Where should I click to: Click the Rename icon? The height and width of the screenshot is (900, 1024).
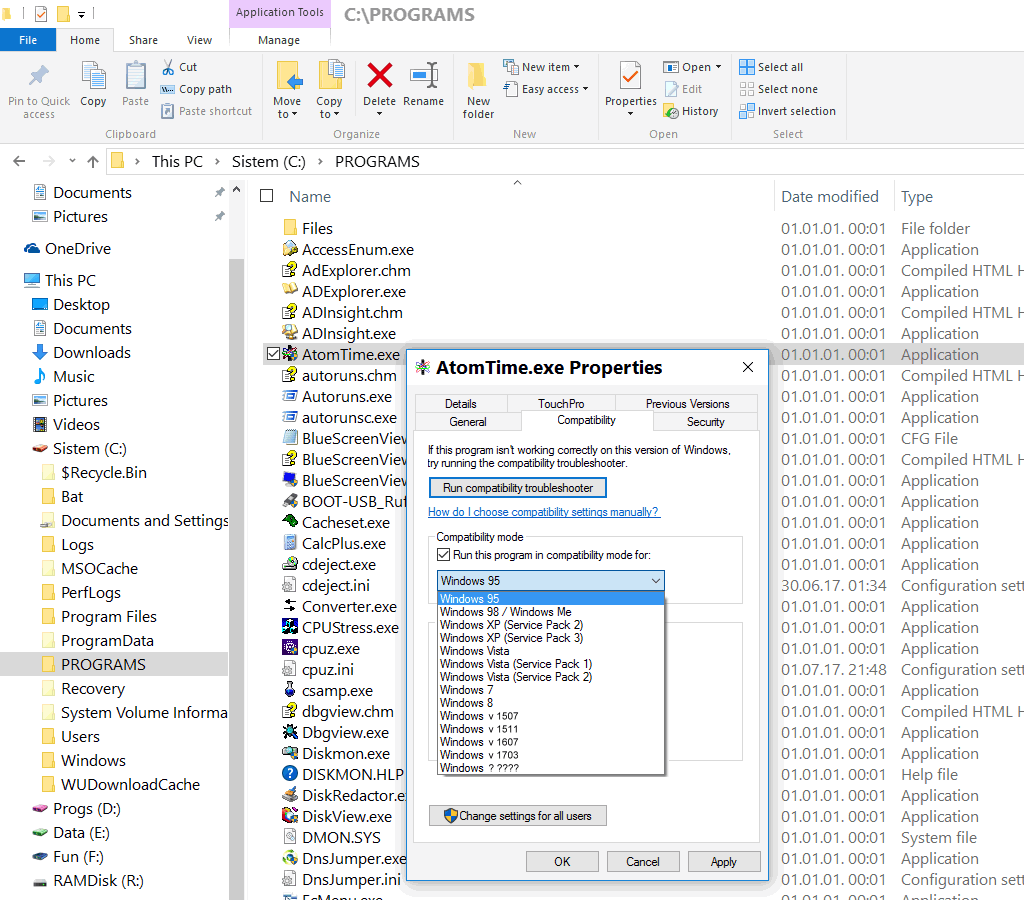tap(424, 76)
